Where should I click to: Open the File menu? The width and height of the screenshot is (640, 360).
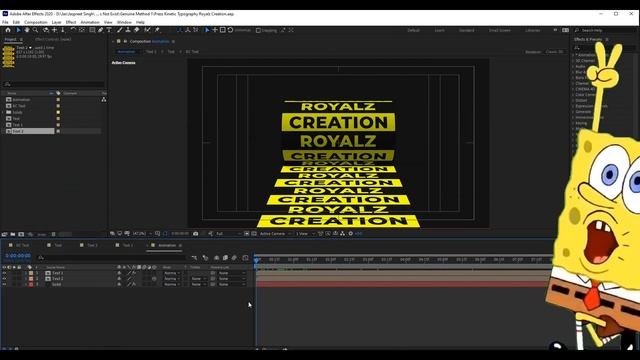pos(5,22)
